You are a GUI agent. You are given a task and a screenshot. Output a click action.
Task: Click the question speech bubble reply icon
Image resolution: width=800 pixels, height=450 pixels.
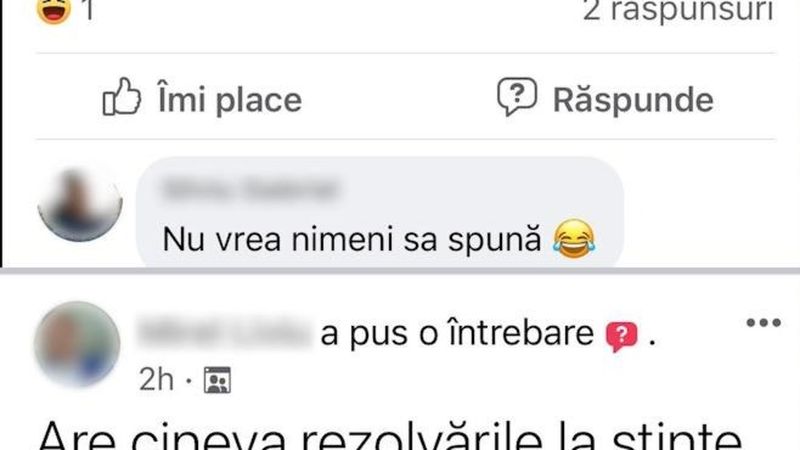pyautogui.click(x=517, y=96)
